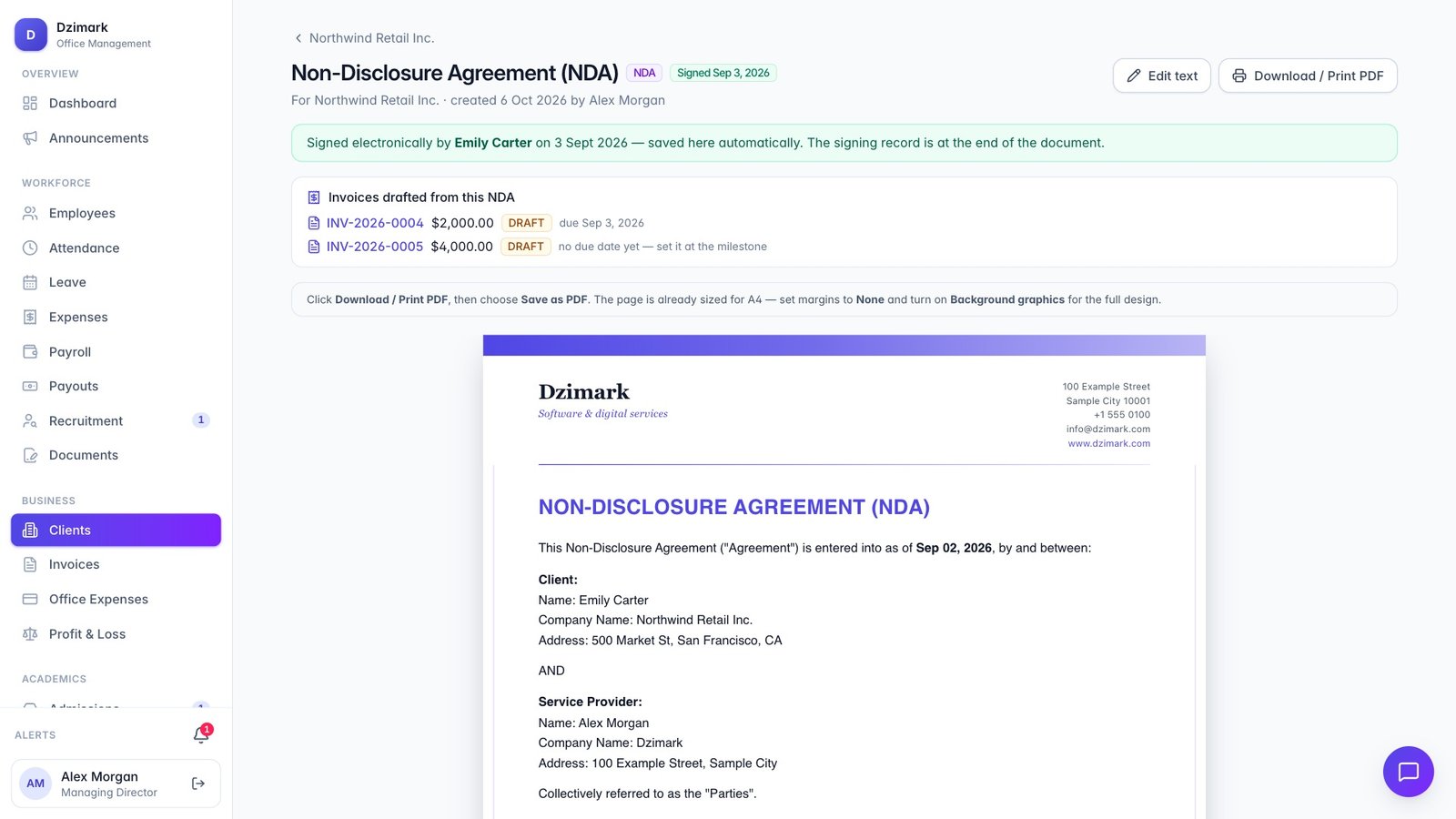
Task: Click the Profit & Loss scales icon
Action: pyautogui.click(x=30, y=633)
